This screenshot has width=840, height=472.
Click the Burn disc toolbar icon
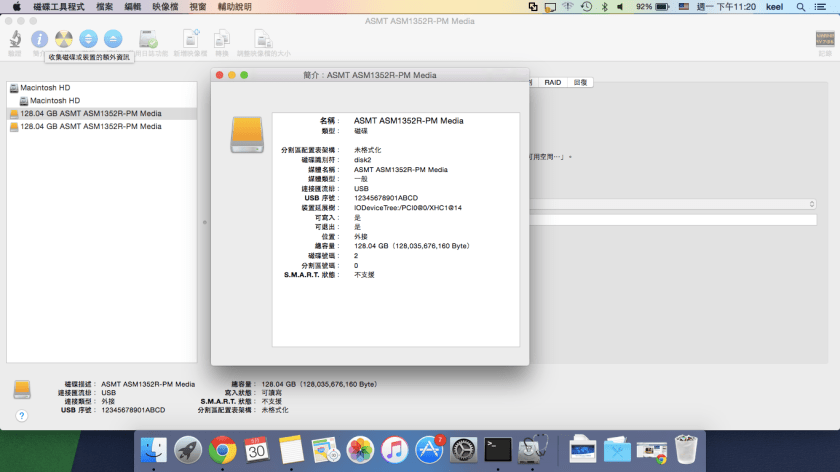click(x=63, y=40)
